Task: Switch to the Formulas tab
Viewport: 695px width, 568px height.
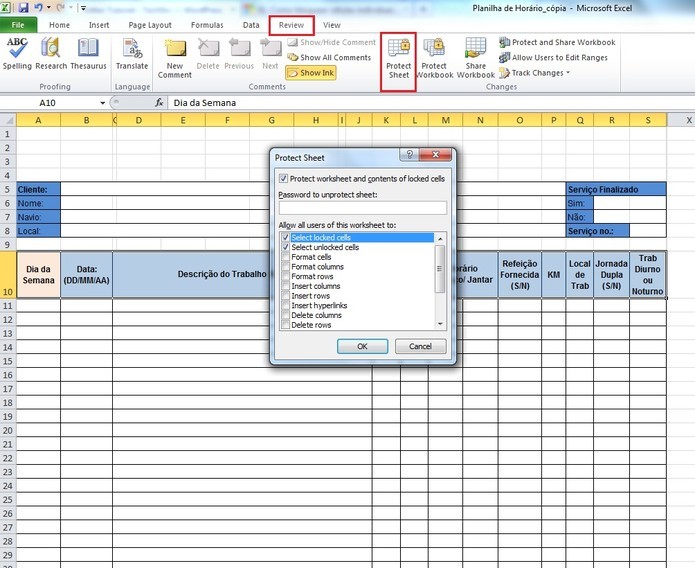Action: (207, 25)
